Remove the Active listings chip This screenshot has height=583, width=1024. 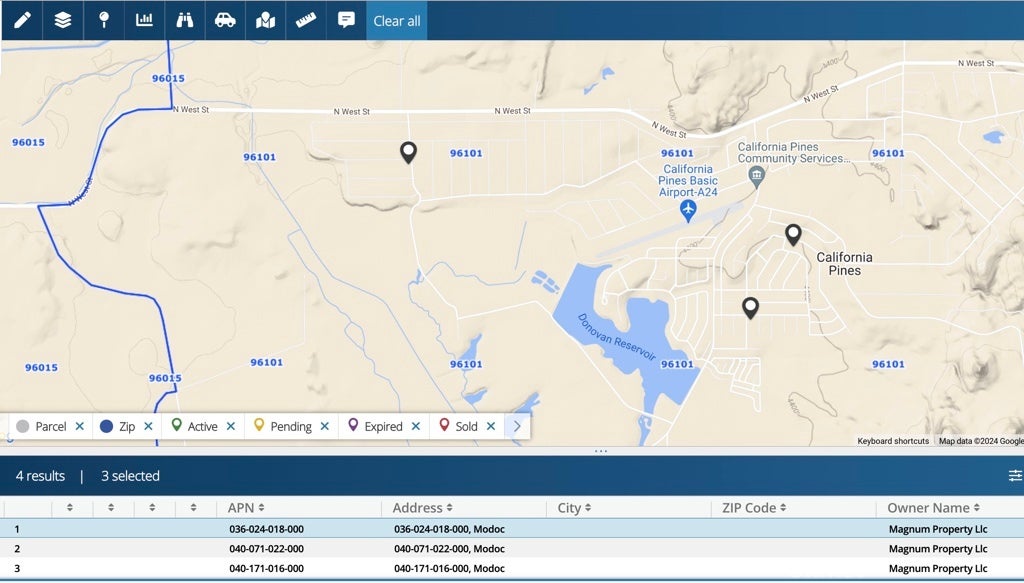(x=231, y=426)
